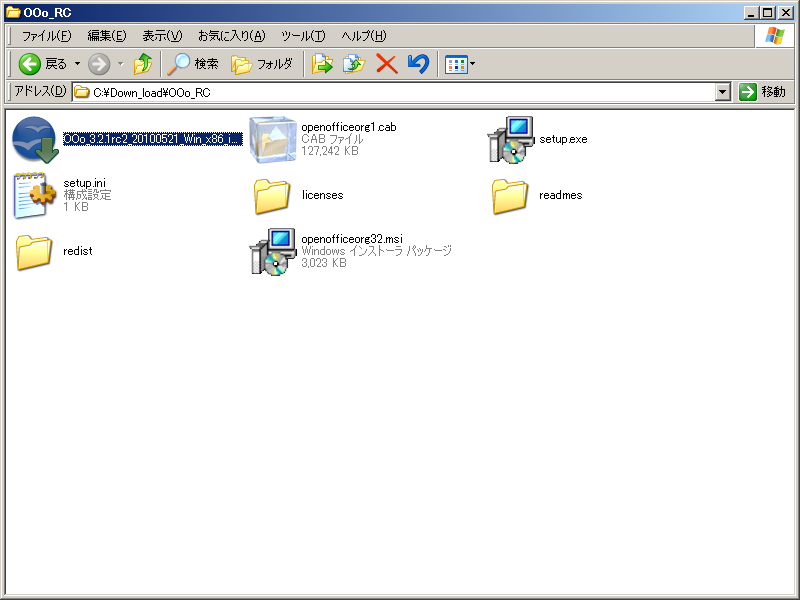Click the folder icon inside address bar
Screen dimensions: 800x600
pyautogui.click(x=82, y=92)
